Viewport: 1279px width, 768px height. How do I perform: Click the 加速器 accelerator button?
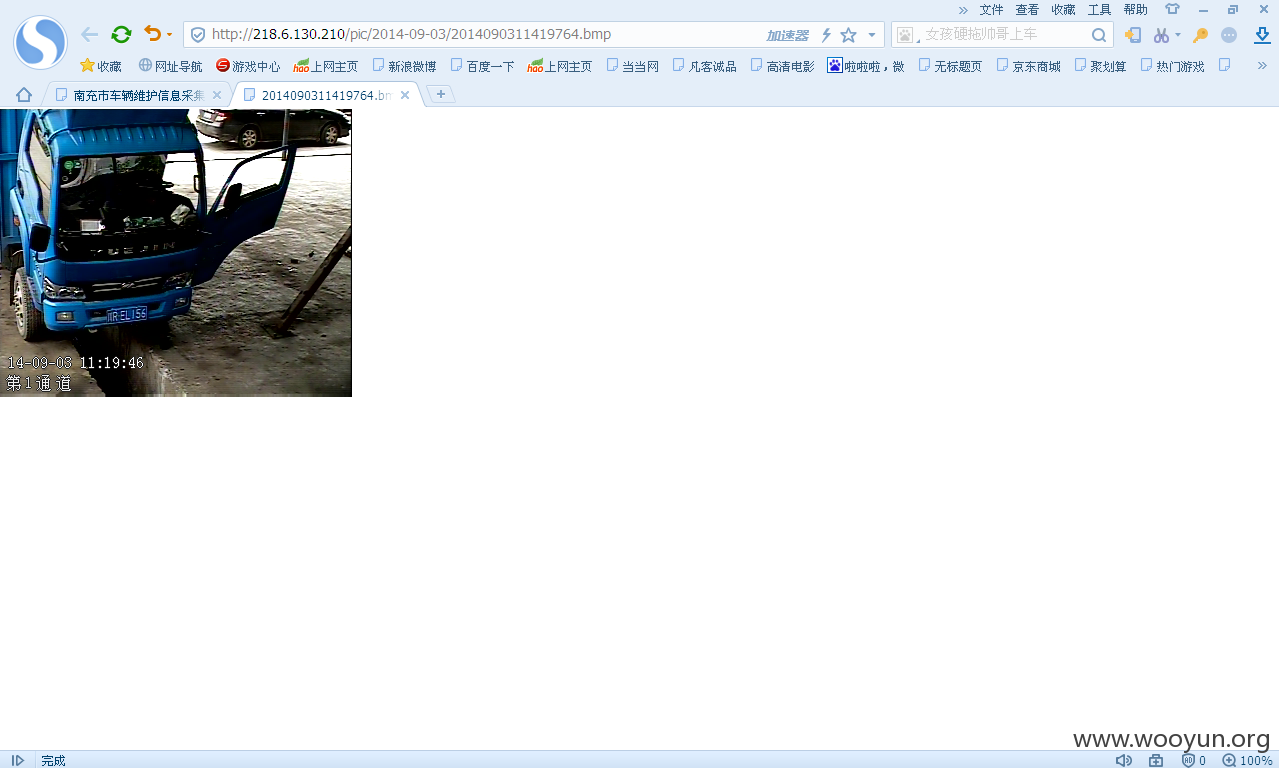tap(787, 35)
